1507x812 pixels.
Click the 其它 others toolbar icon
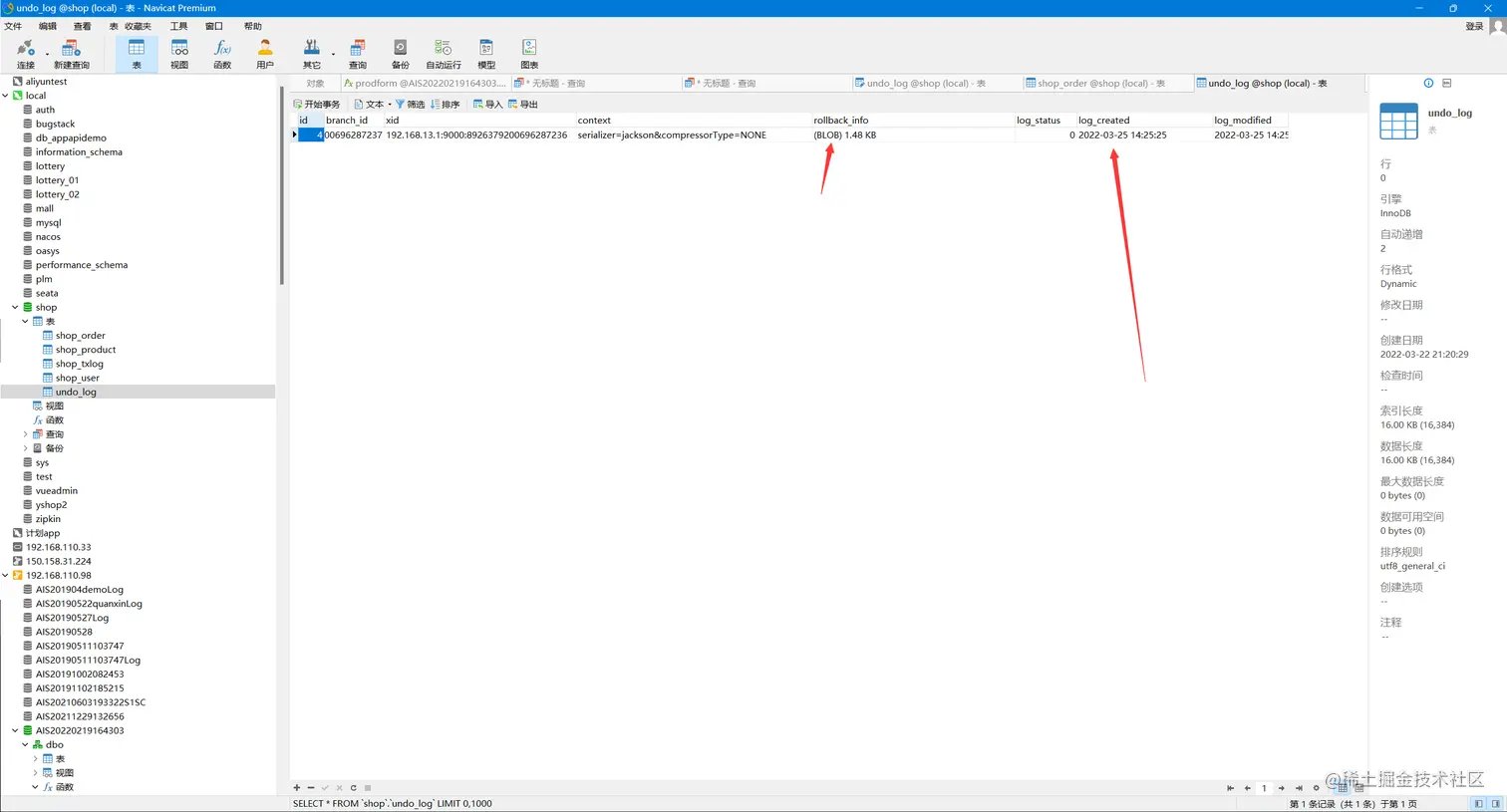[312, 54]
